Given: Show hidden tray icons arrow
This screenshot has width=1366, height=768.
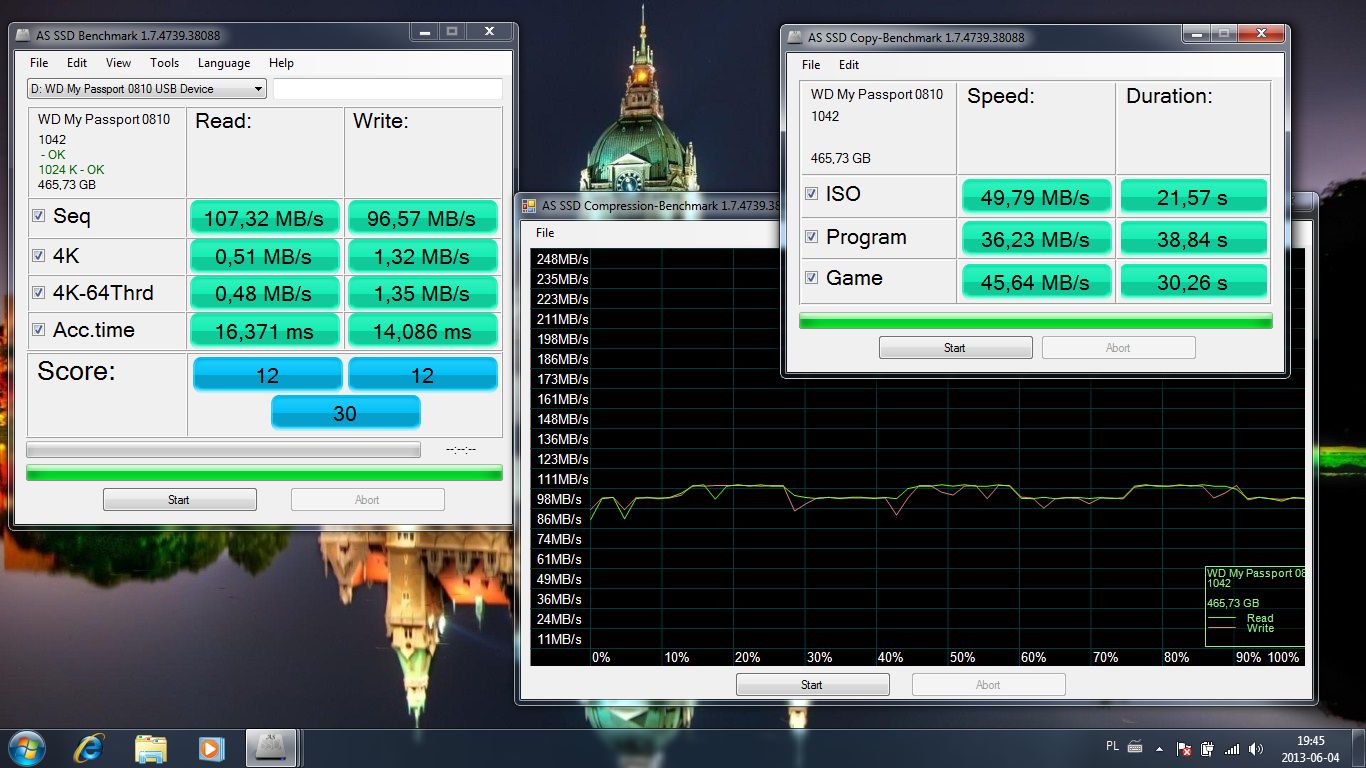Looking at the screenshot, I should click(1160, 748).
